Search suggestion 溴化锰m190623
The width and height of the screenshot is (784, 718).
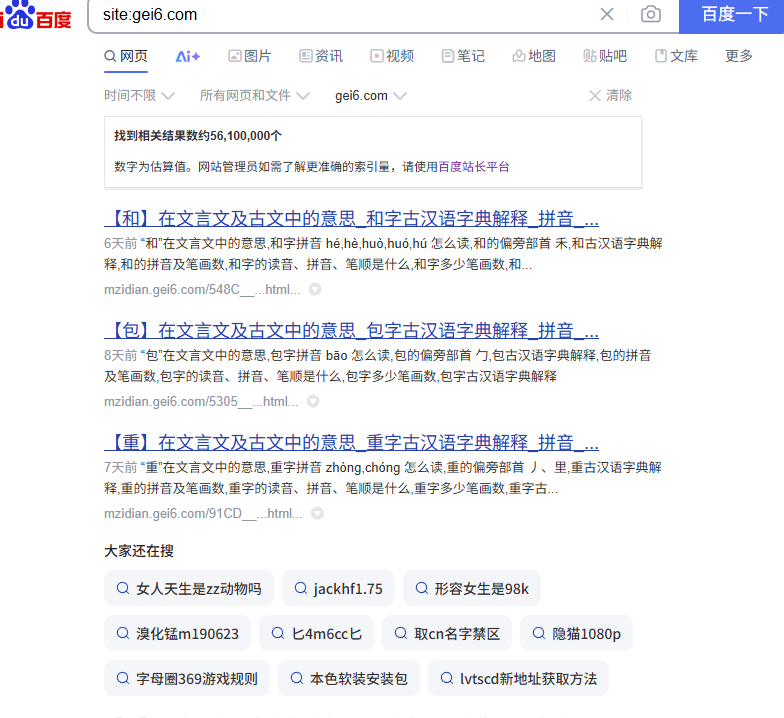point(178,634)
